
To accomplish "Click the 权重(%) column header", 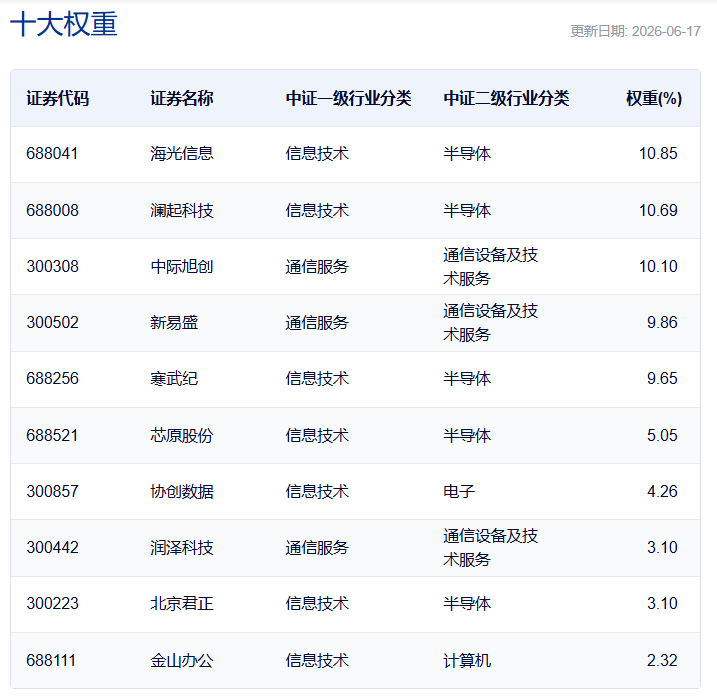I will [x=654, y=98].
